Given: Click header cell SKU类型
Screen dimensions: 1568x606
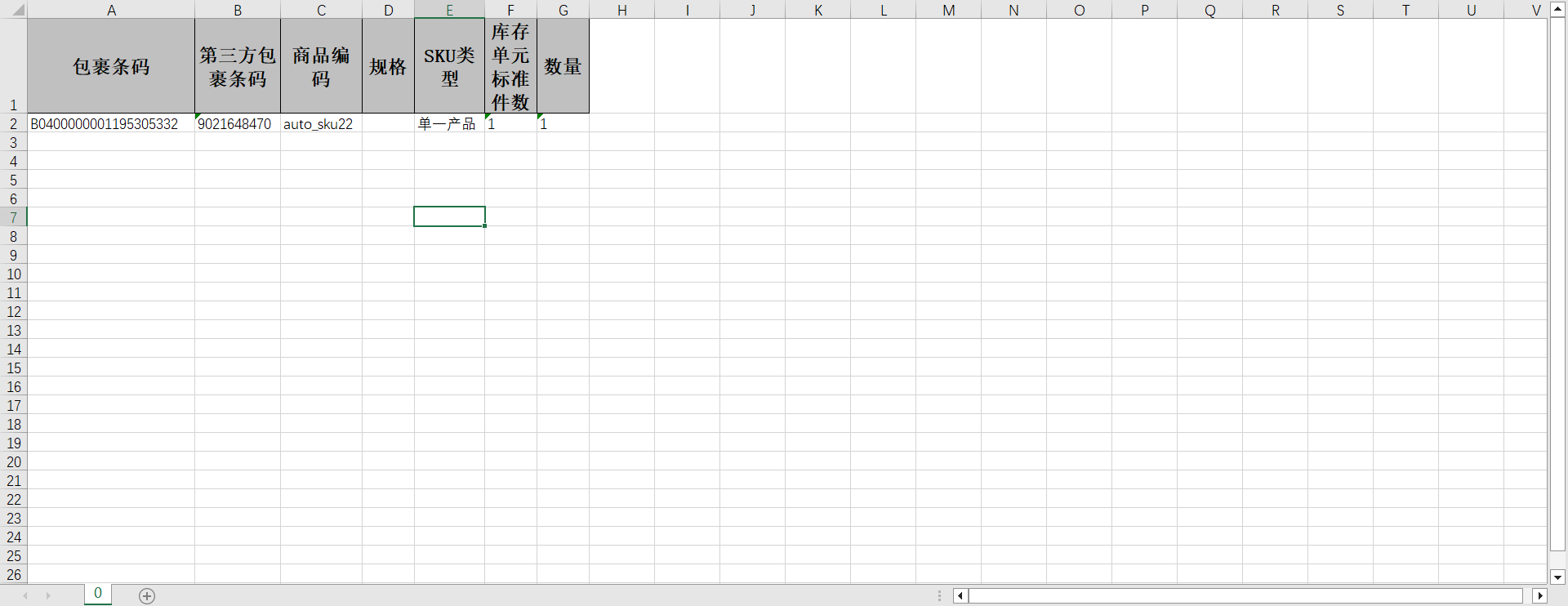Looking at the screenshot, I should [x=449, y=66].
